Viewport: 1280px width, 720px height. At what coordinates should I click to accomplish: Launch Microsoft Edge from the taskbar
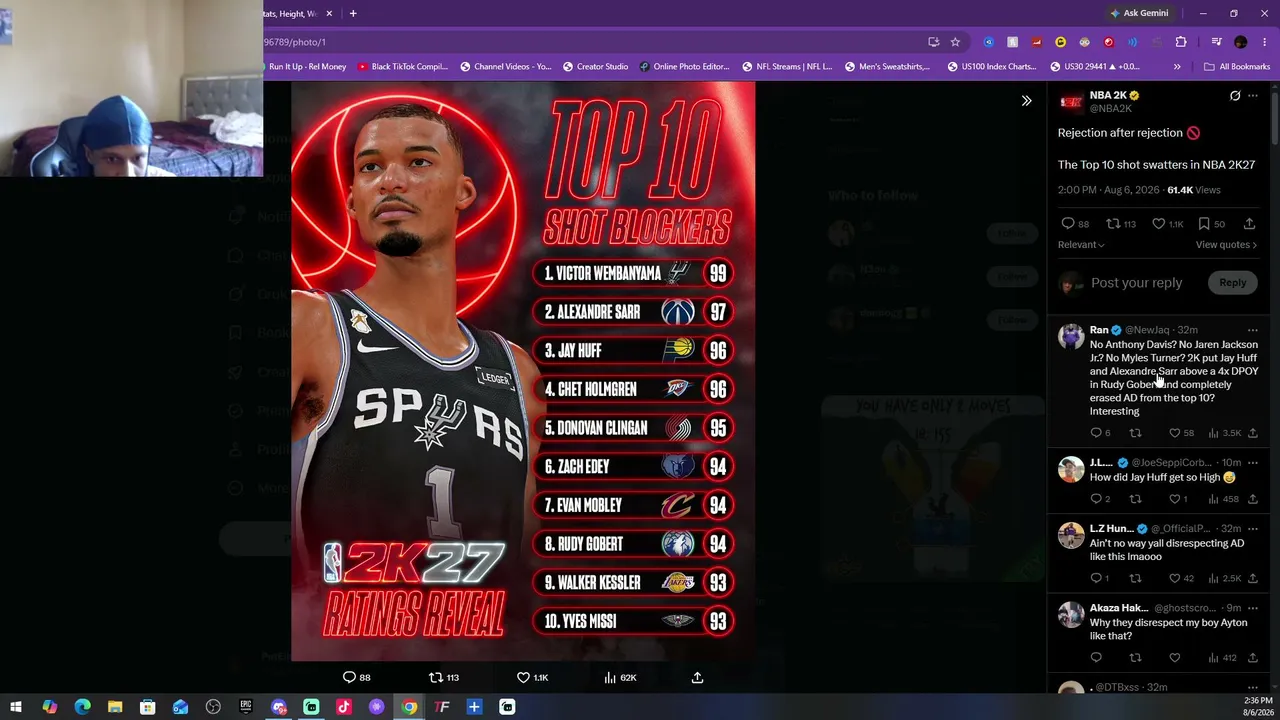click(x=82, y=707)
